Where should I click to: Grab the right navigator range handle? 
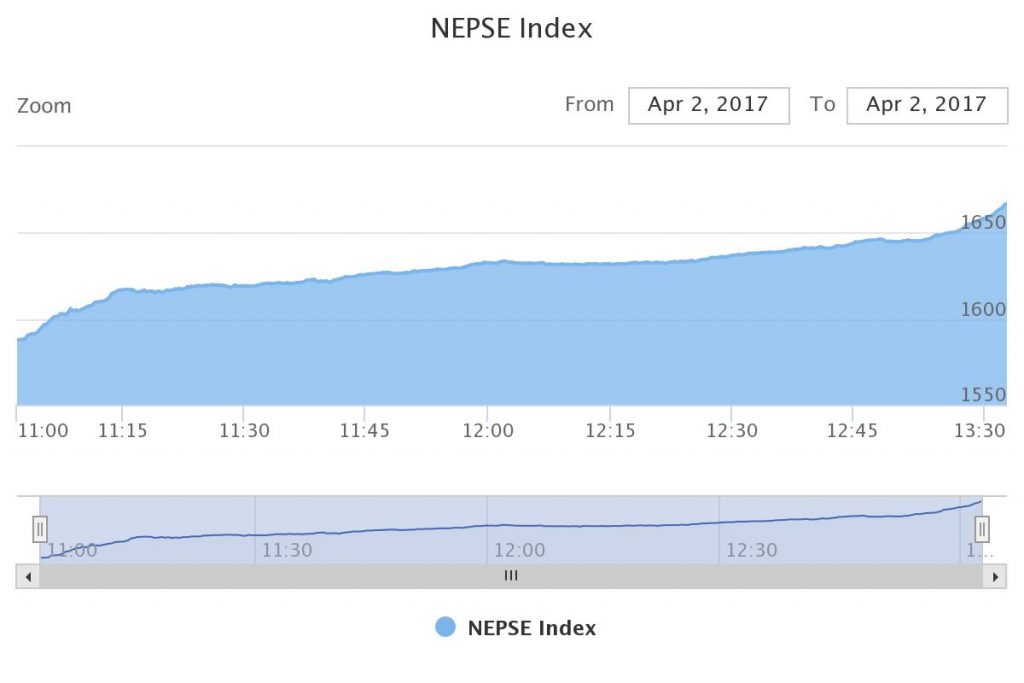click(x=982, y=528)
